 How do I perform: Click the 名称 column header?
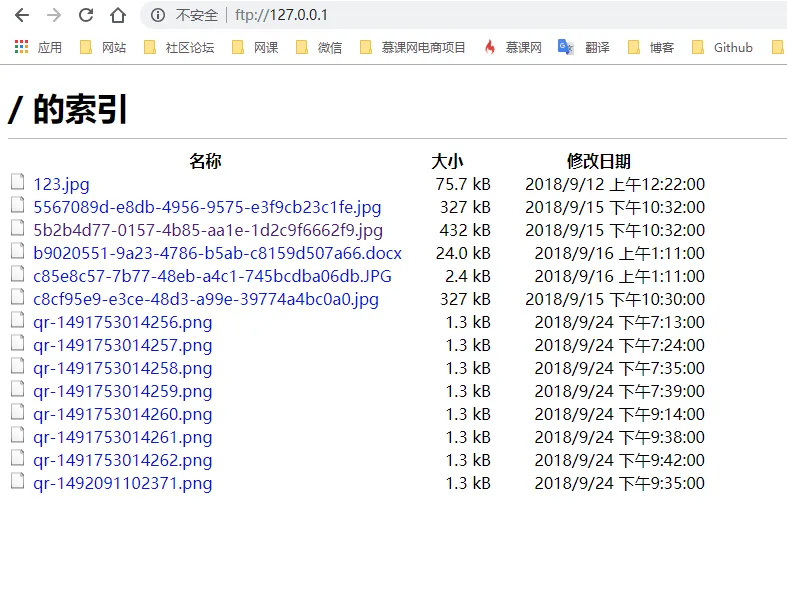205,161
